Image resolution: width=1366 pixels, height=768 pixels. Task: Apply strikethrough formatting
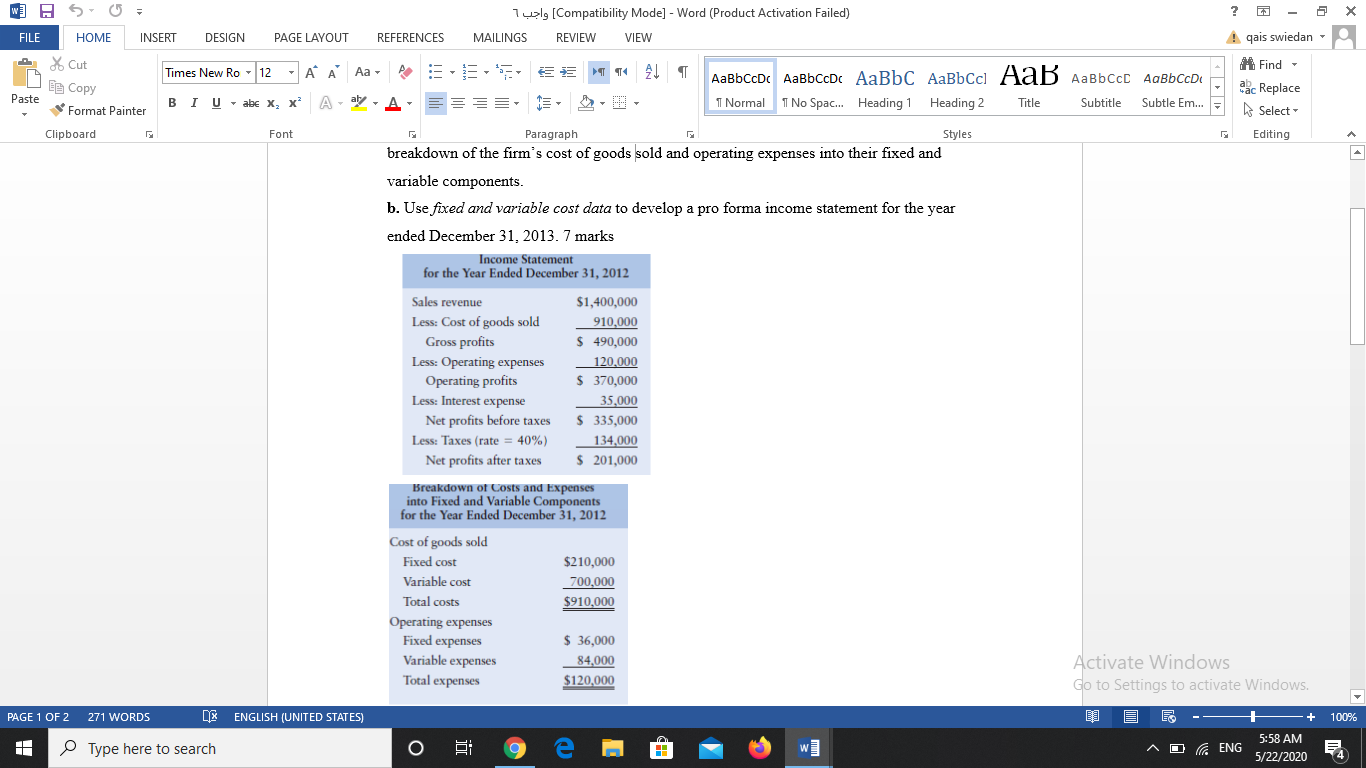250,102
